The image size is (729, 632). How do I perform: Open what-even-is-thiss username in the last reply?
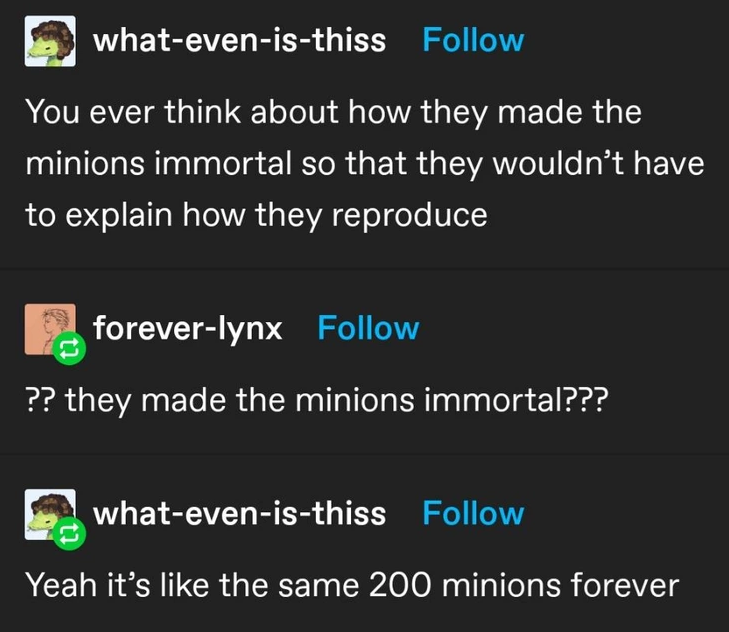tap(238, 513)
